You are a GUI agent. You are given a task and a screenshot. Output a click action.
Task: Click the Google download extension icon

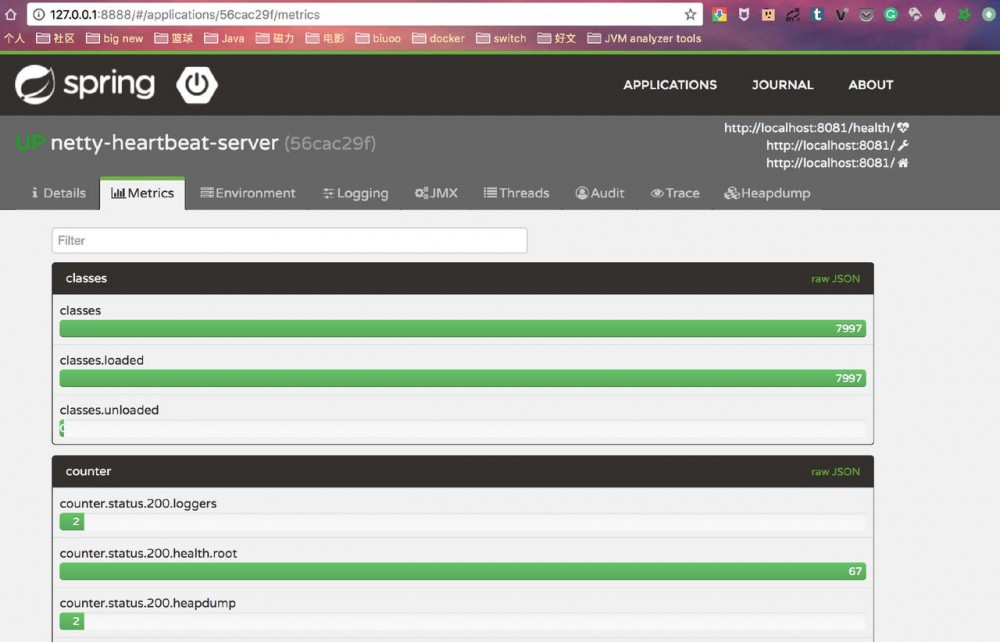pos(719,14)
